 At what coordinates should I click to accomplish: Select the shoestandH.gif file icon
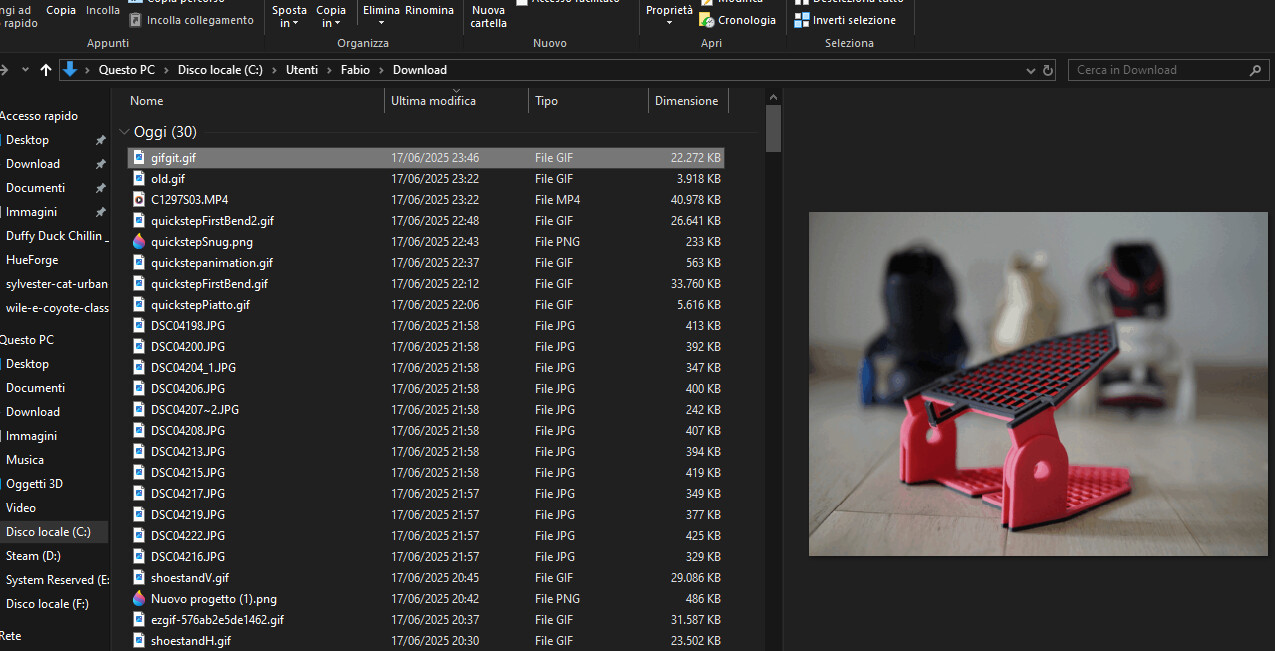coord(140,641)
